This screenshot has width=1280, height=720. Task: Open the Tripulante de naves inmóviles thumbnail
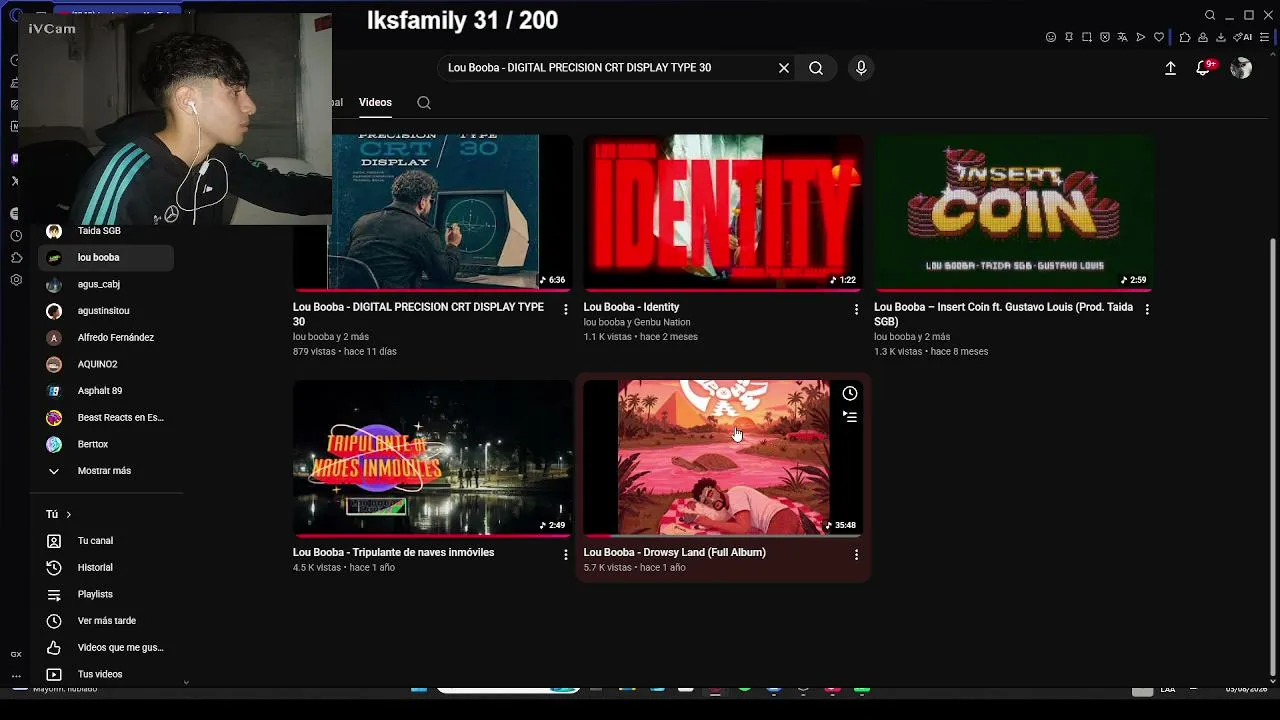[433, 457]
